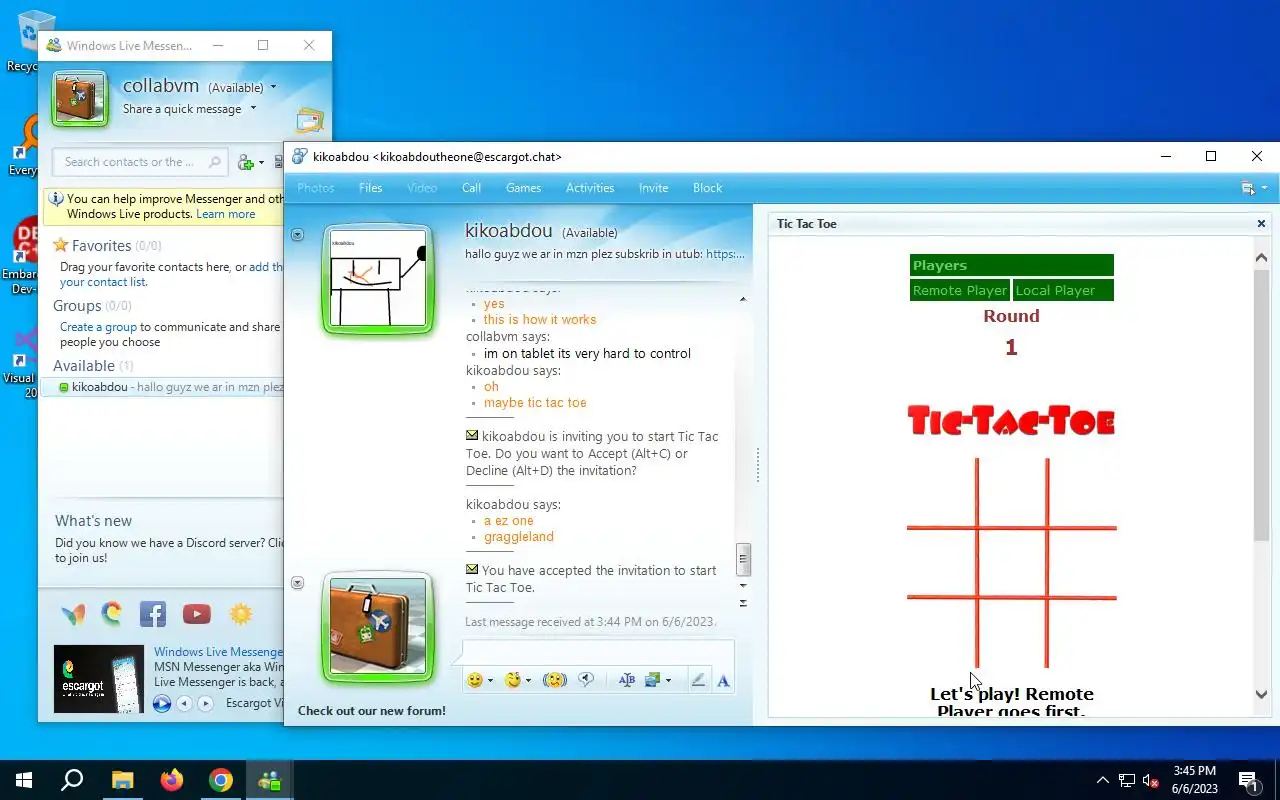Open the background picture picker icon
The image size is (1280, 800).
point(652,680)
